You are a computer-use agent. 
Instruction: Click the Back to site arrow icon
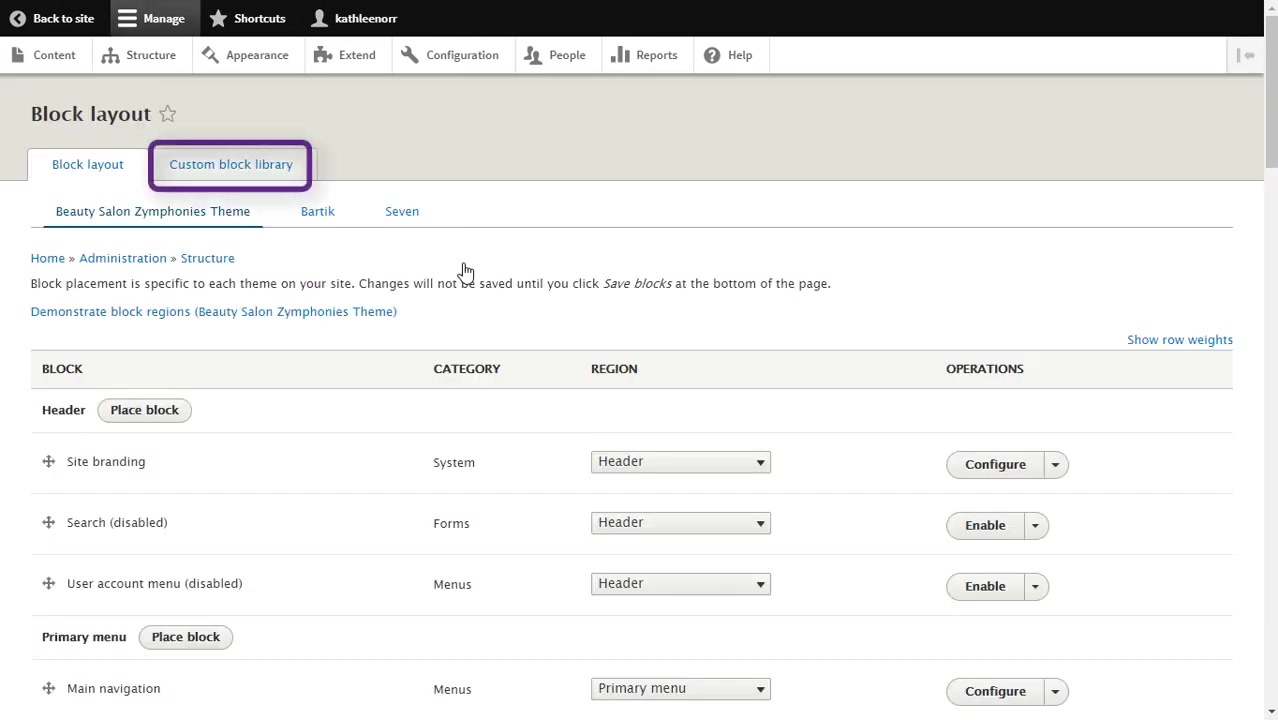click(17, 18)
